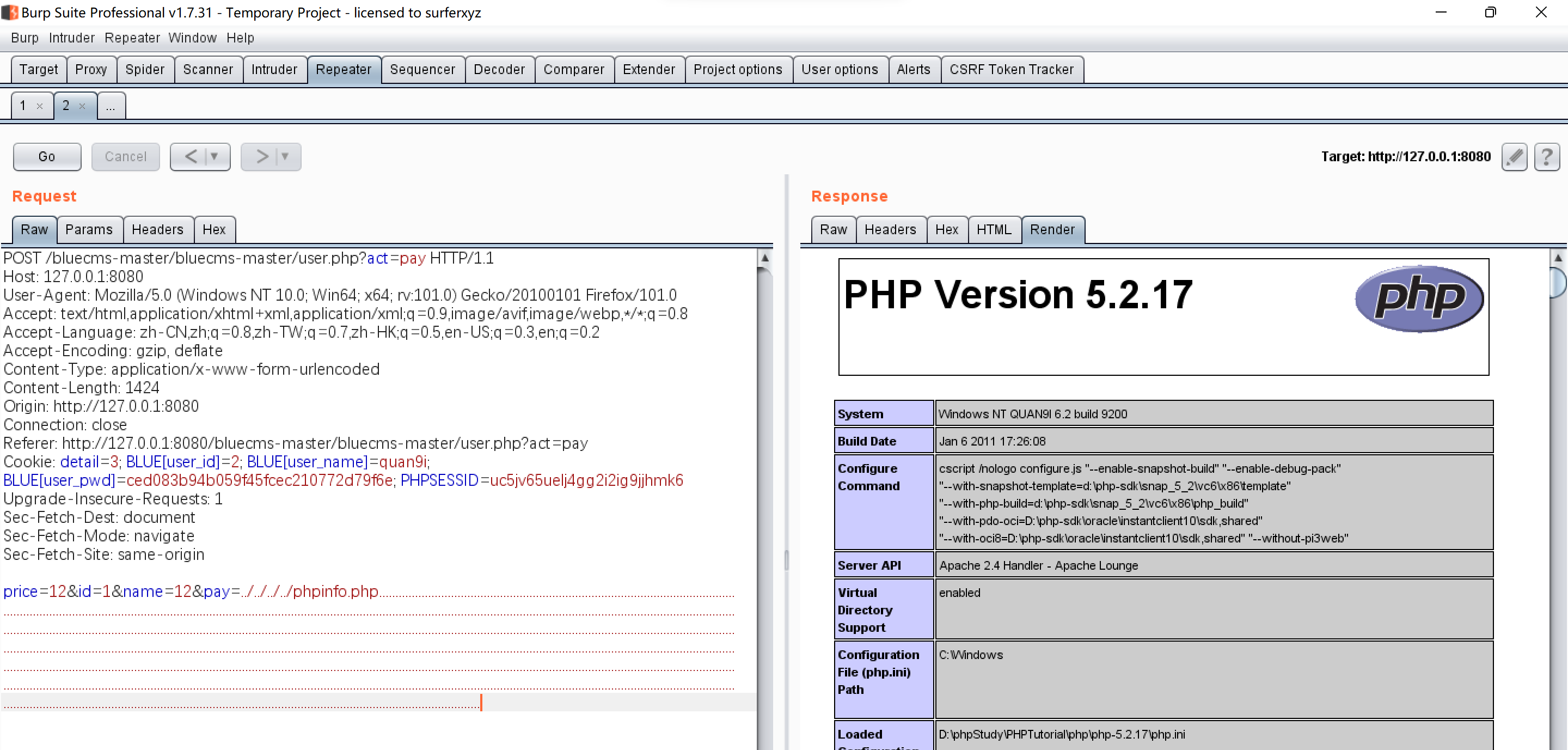1568x750 pixels.
Task: Switch to the Spider tab
Action: click(x=145, y=69)
